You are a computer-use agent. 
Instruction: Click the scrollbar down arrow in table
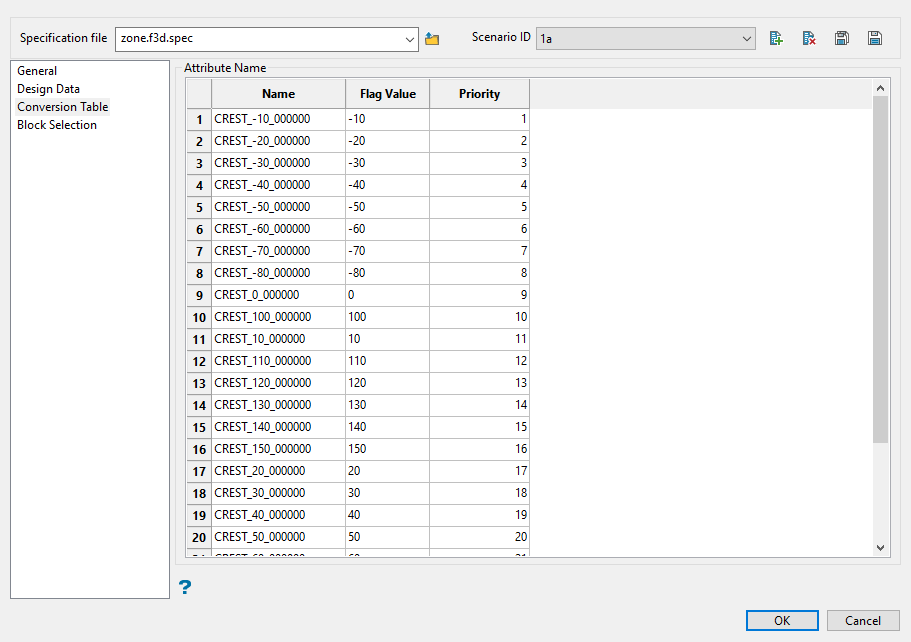tap(881, 547)
